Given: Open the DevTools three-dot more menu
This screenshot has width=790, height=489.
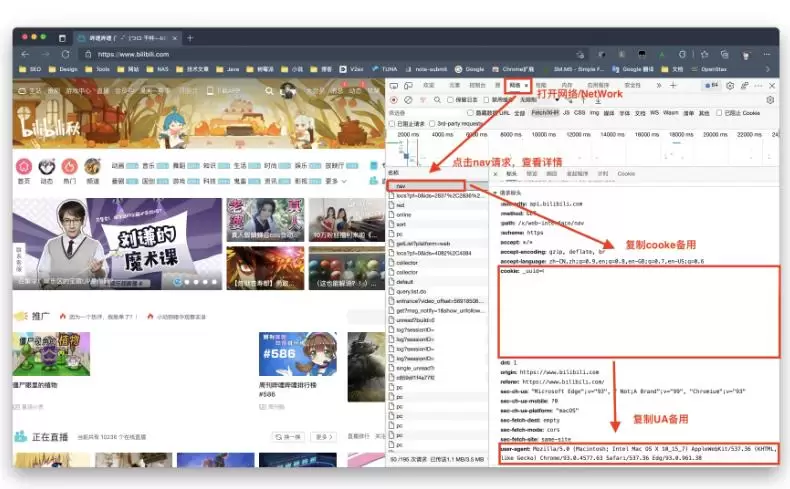Looking at the screenshot, I should pyautogui.click(x=758, y=86).
